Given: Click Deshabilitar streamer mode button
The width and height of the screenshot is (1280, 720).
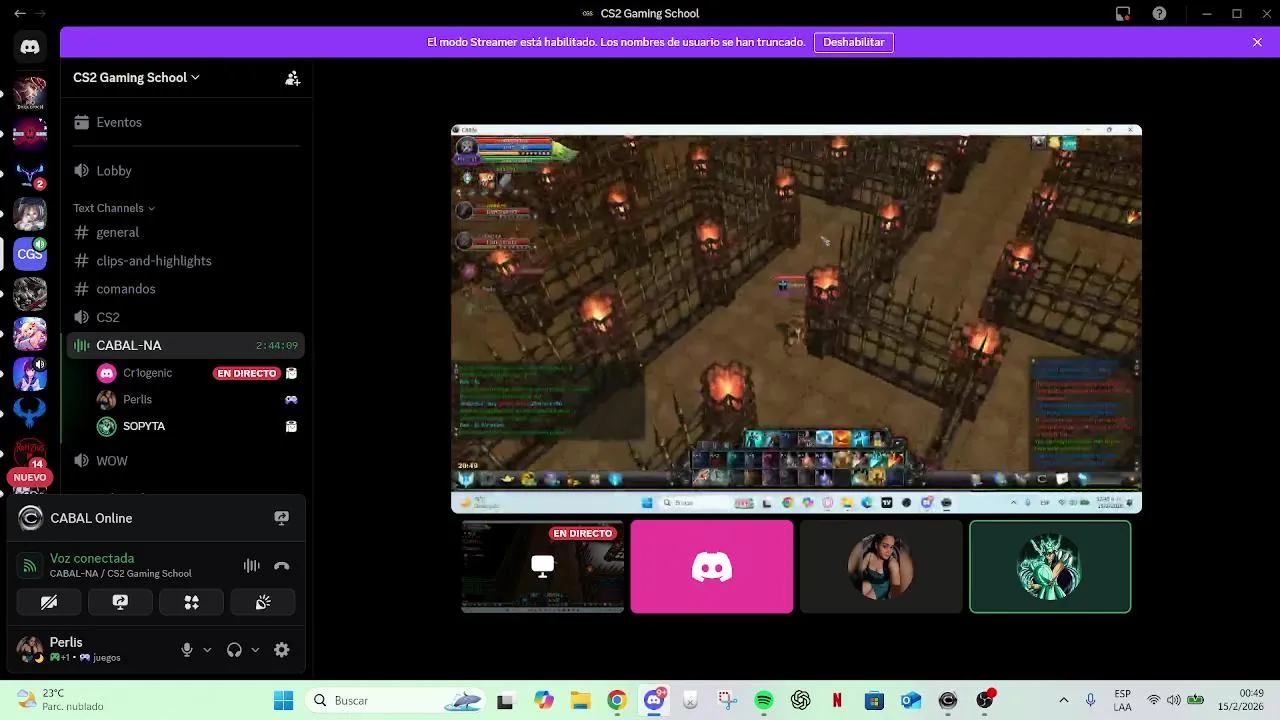Looking at the screenshot, I should click(854, 42).
